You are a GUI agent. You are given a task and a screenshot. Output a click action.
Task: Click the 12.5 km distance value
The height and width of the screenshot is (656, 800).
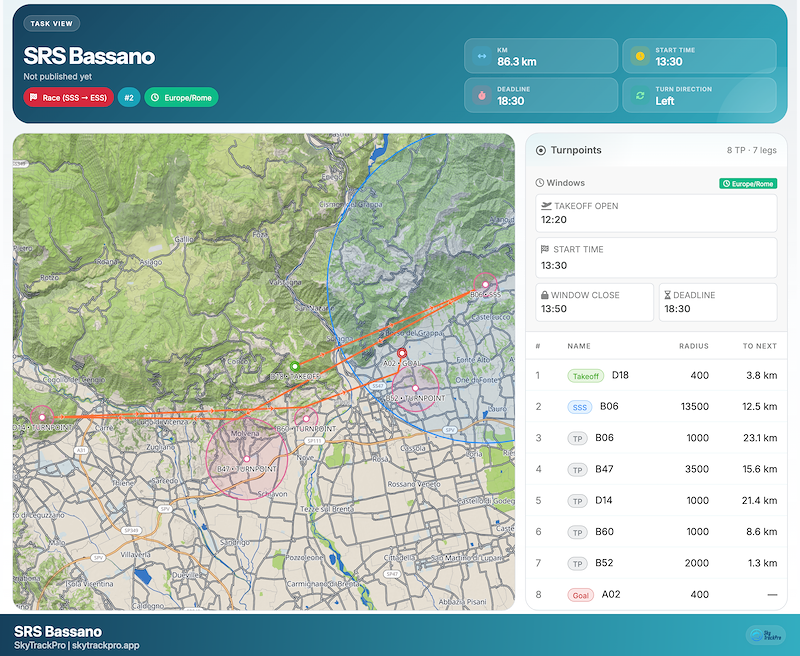(760, 407)
